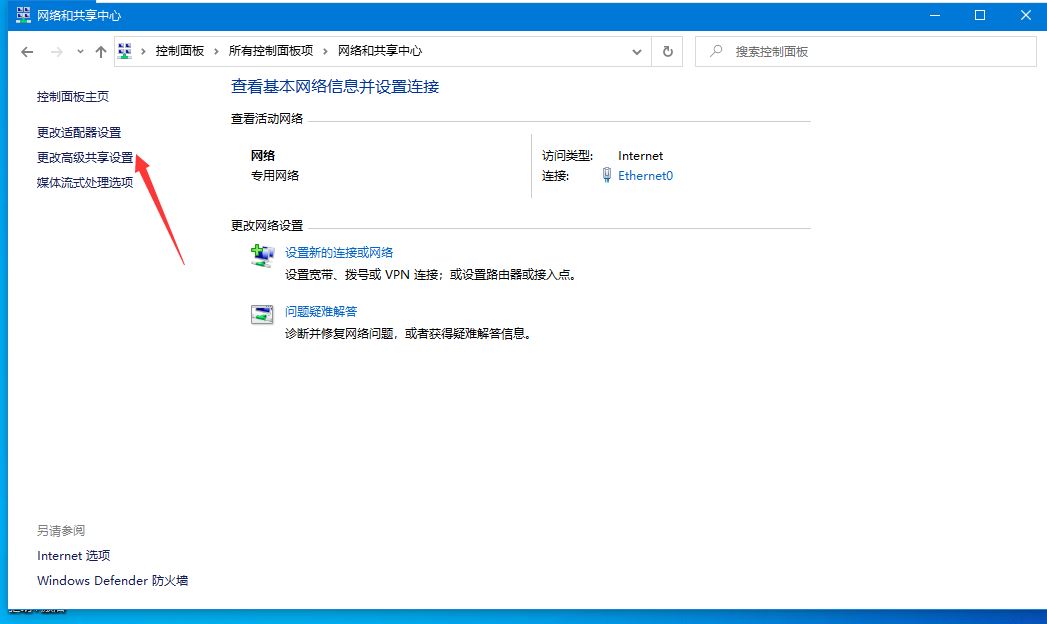Expand the breadcrumb arrow after 控制面板

pos(218,50)
